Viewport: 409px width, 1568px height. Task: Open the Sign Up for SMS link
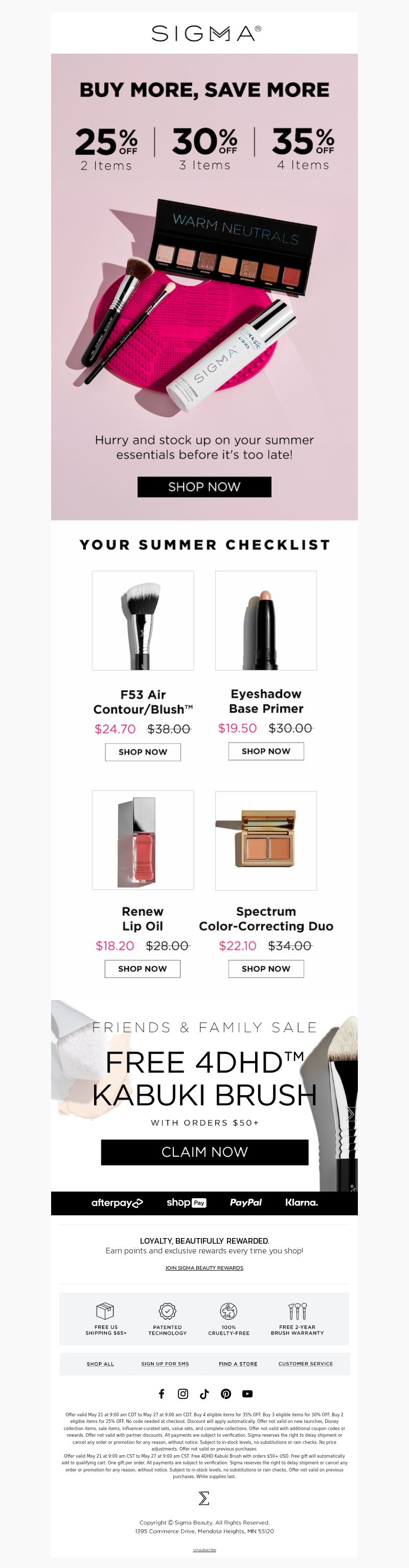tap(165, 1364)
